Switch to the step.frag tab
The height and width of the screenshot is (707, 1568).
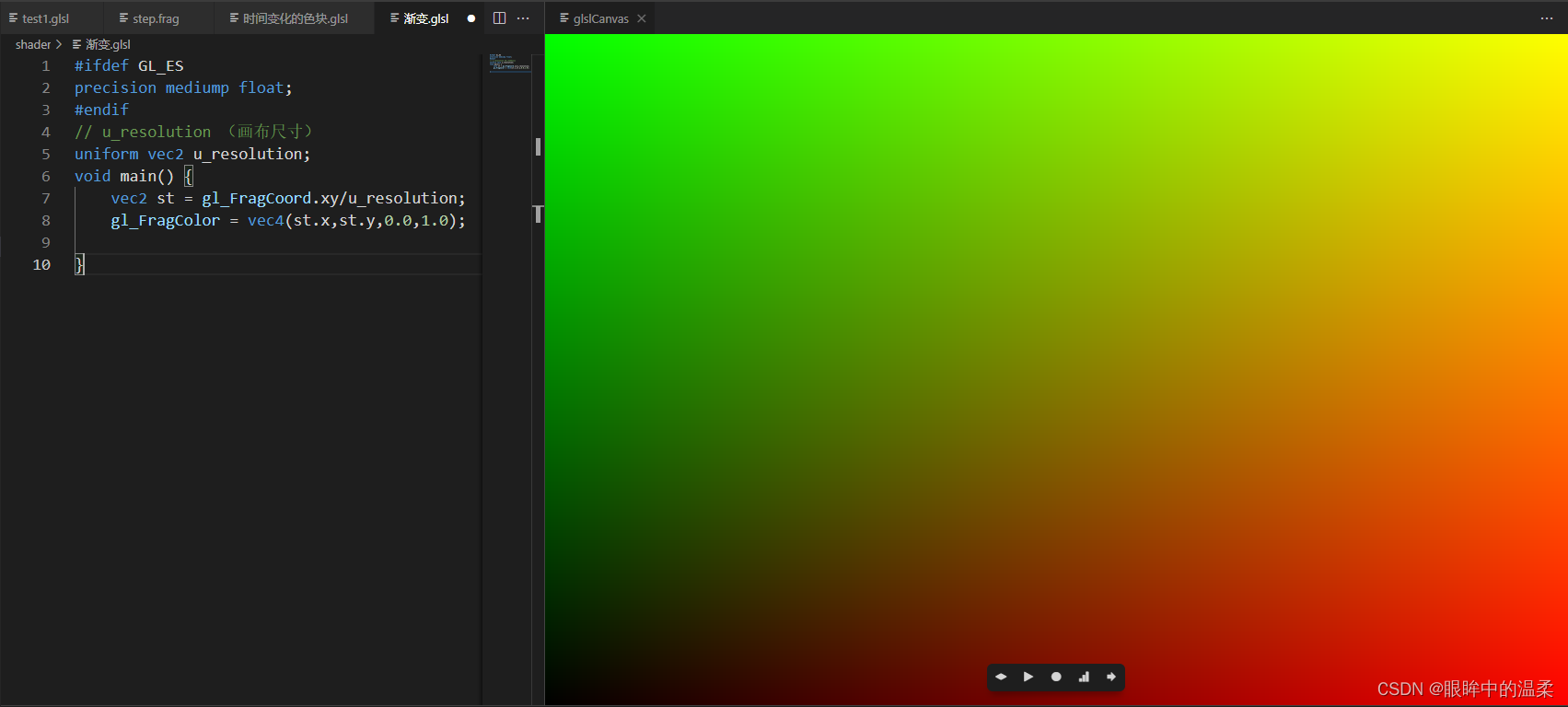click(x=160, y=18)
